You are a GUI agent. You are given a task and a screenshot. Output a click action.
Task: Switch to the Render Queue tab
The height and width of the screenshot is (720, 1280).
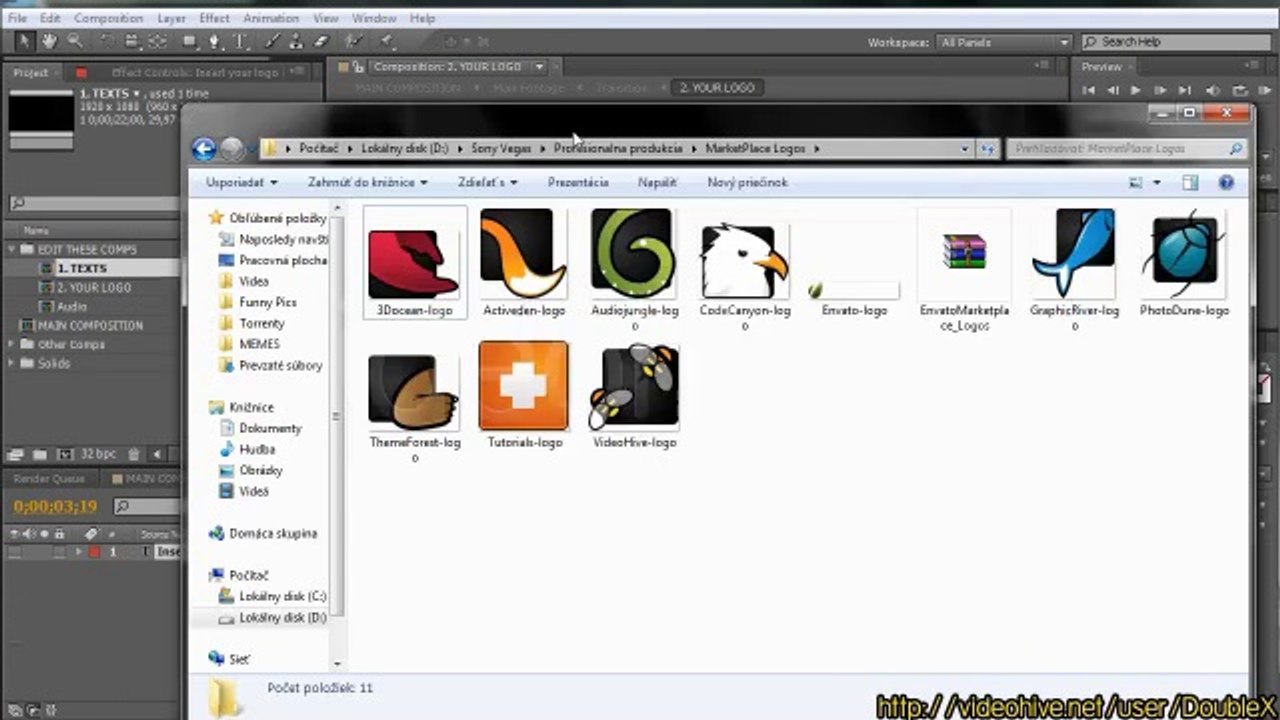coord(49,479)
